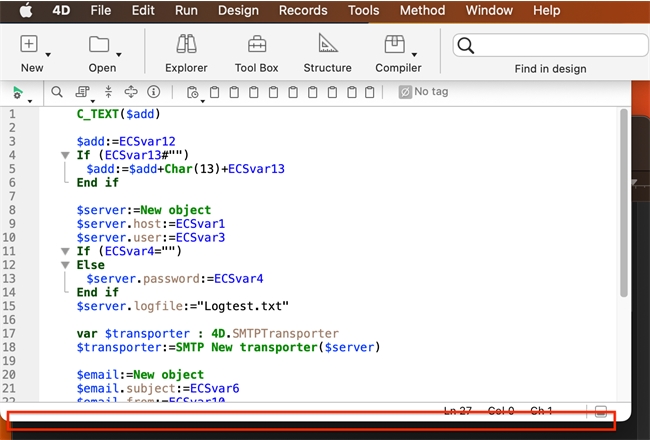Collapse the If (ECSvar4="") code block
This screenshot has width=650, height=440.
(x=65, y=251)
